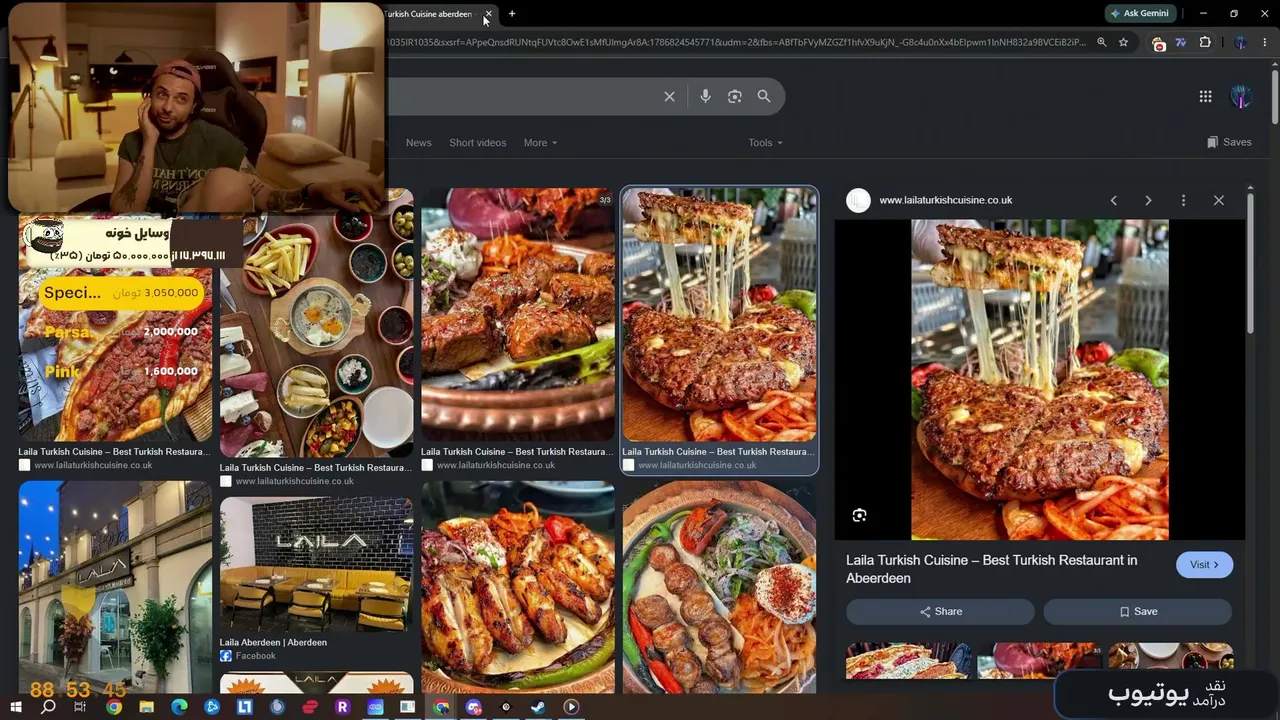Open File Explorer from the taskbar
Screen dimensions: 1280x720
[146, 707]
